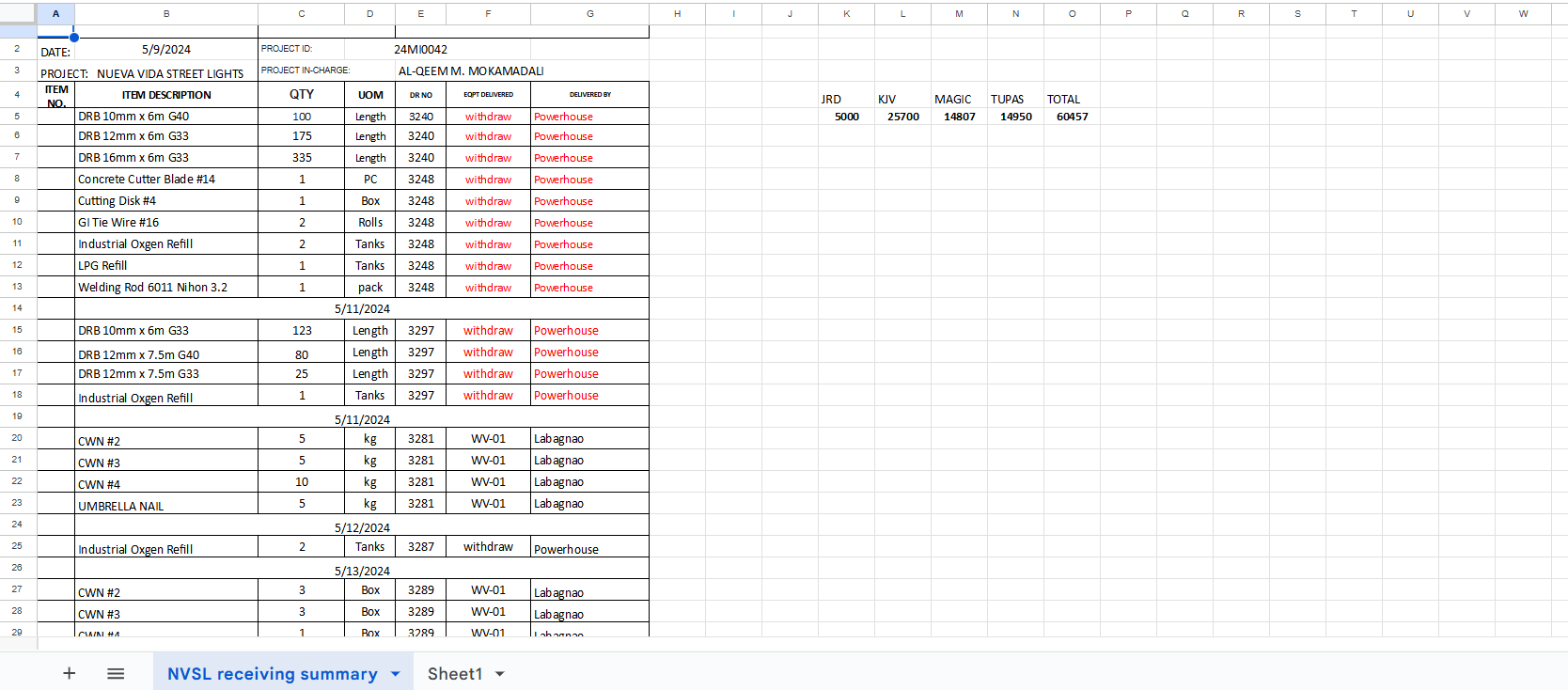
Task: Select the DRB 12mm x 7.5m G33 cell
Action: coord(166,374)
